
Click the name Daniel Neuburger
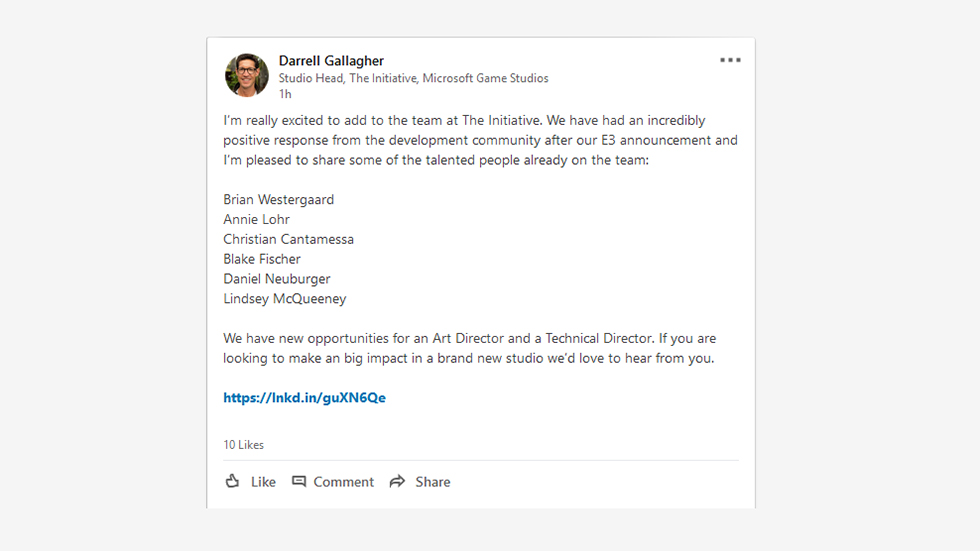point(277,279)
